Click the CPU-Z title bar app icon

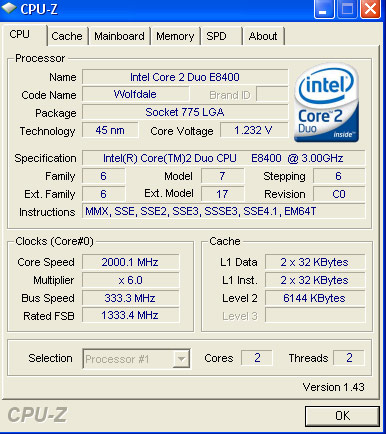click(x=8, y=8)
